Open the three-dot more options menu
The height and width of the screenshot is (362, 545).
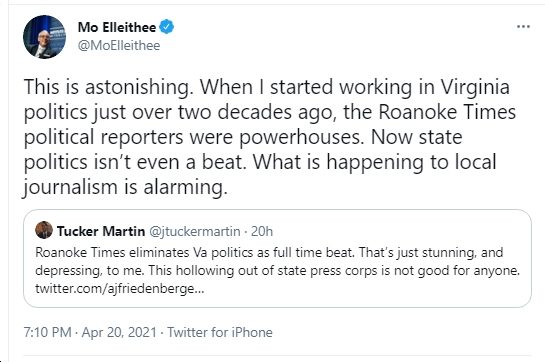tap(523, 27)
